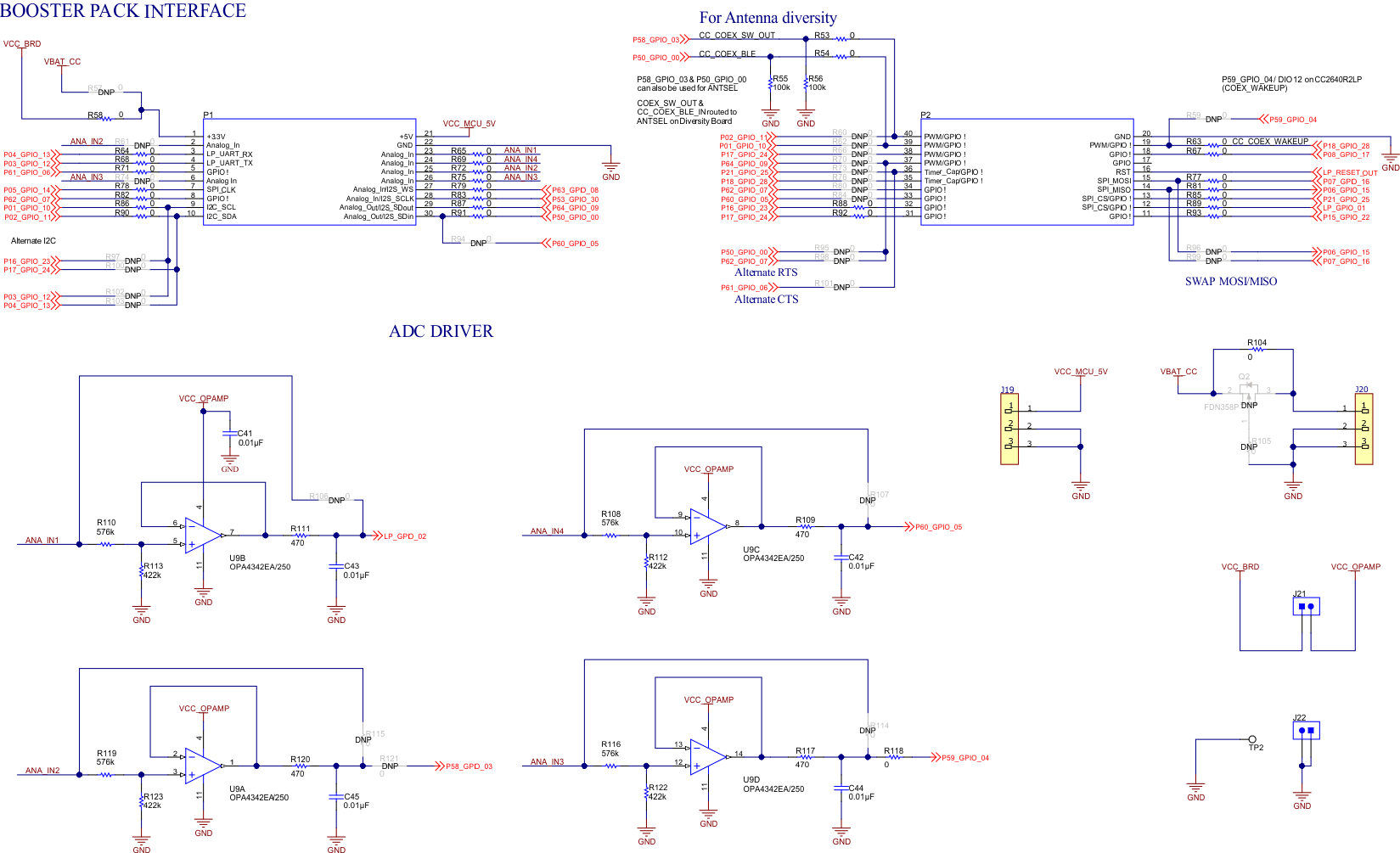This screenshot has width=1400, height=853.
Task: Select the C42 capacitor symbol
Action: point(841,558)
